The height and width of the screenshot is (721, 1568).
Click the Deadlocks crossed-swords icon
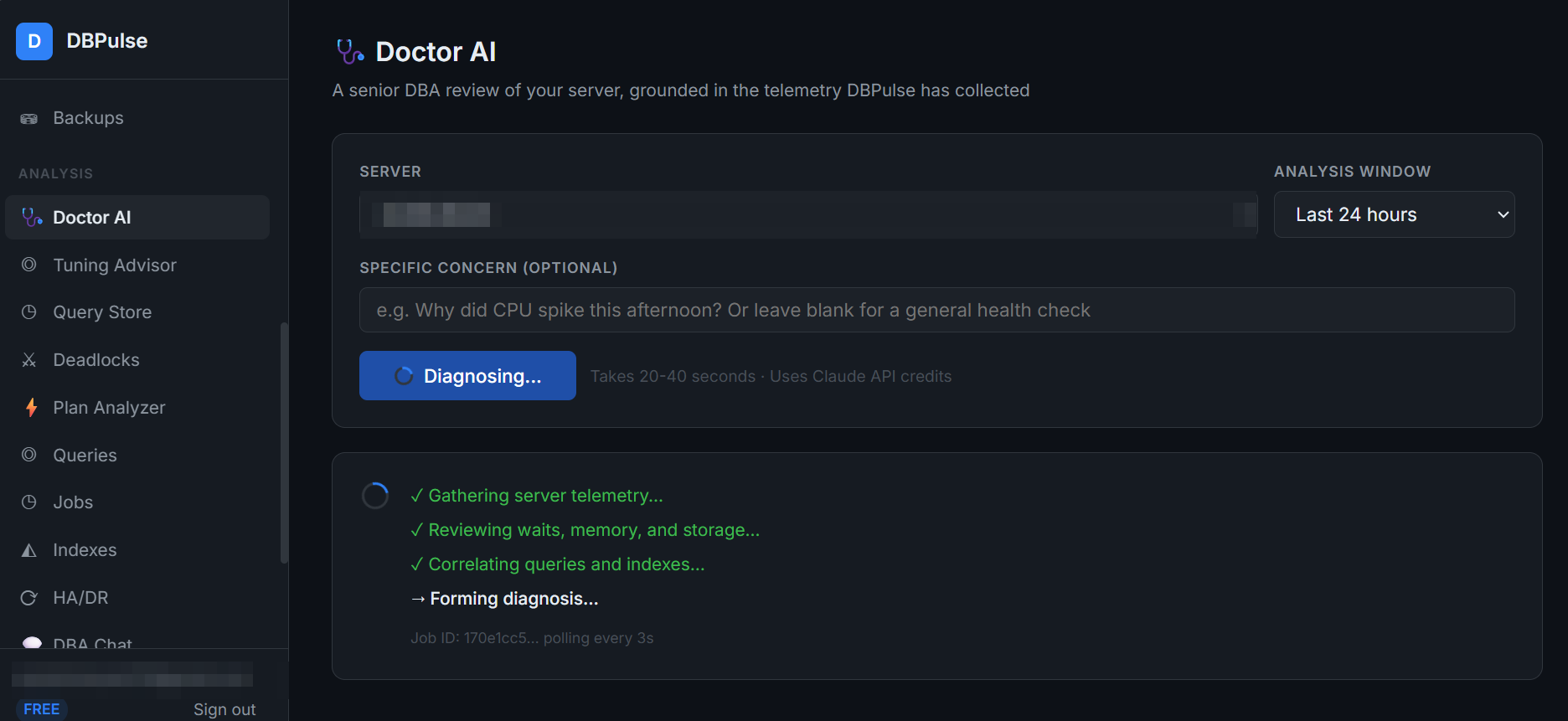(x=29, y=360)
